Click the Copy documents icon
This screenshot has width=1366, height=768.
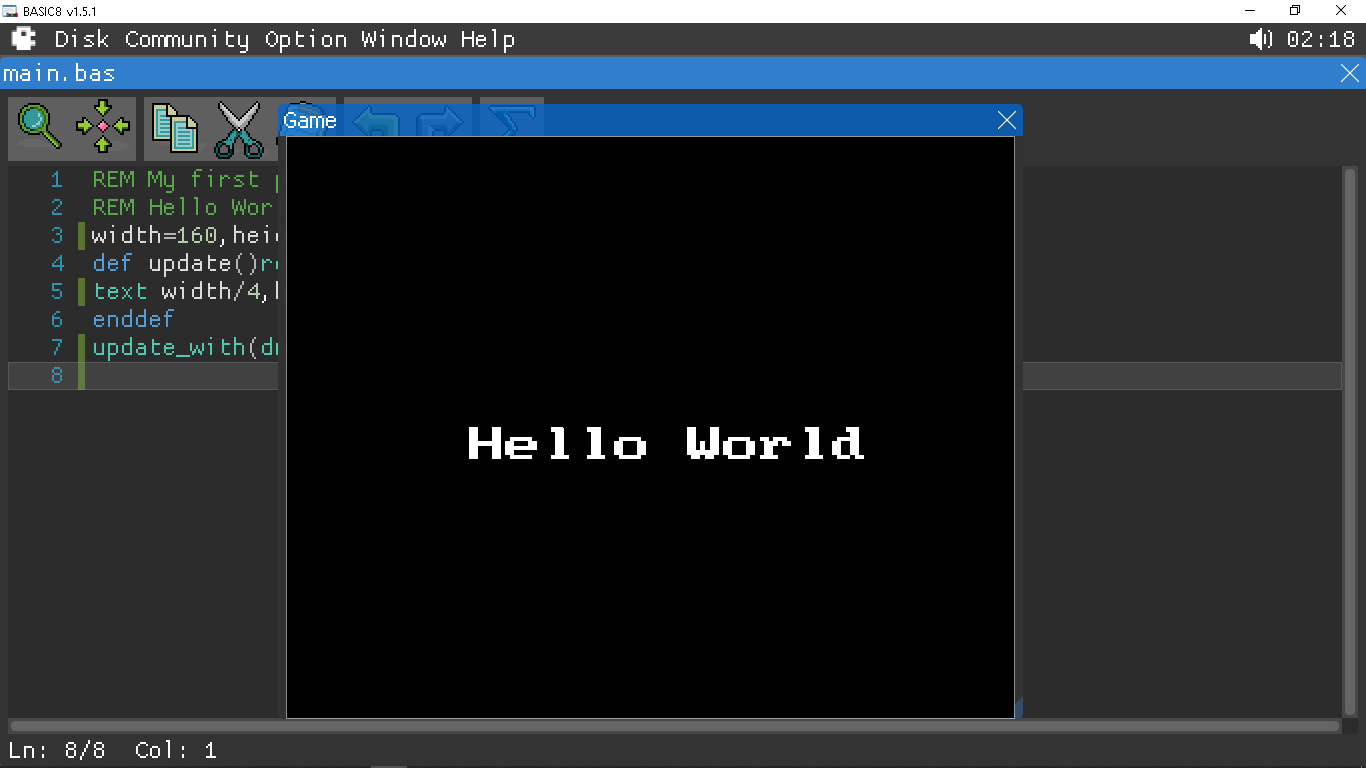pos(175,129)
